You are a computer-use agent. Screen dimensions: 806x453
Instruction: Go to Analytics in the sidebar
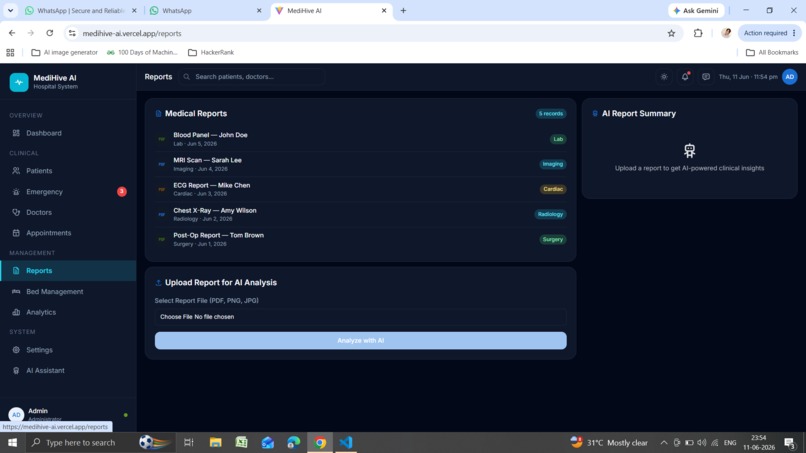coord(68,312)
